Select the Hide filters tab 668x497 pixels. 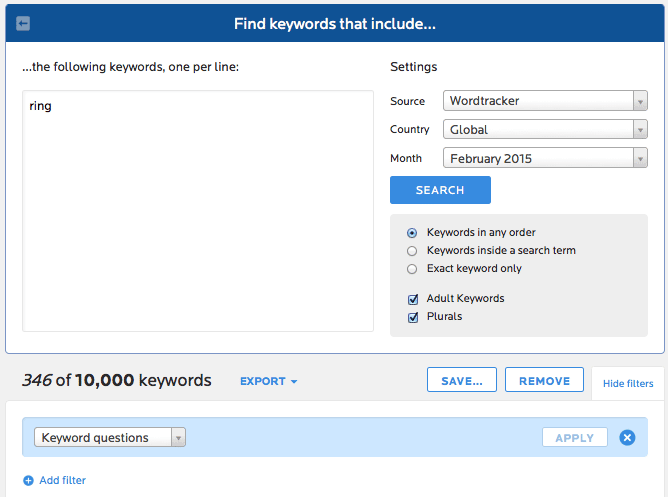point(628,383)
